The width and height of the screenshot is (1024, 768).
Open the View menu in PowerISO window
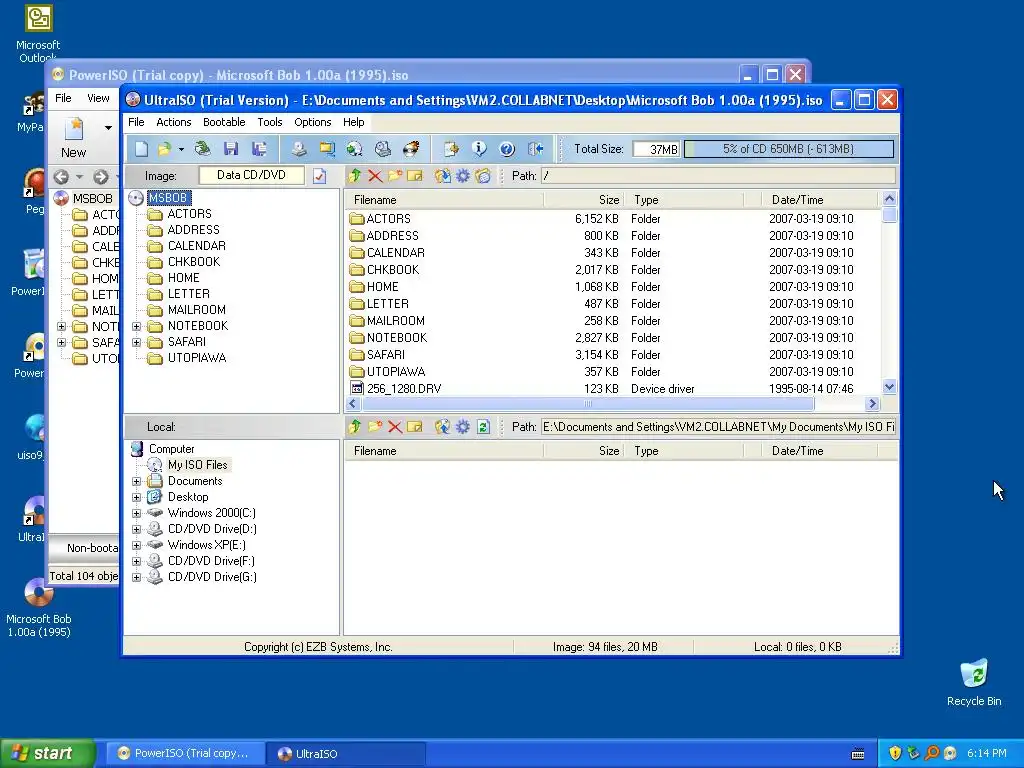point(98,98)
